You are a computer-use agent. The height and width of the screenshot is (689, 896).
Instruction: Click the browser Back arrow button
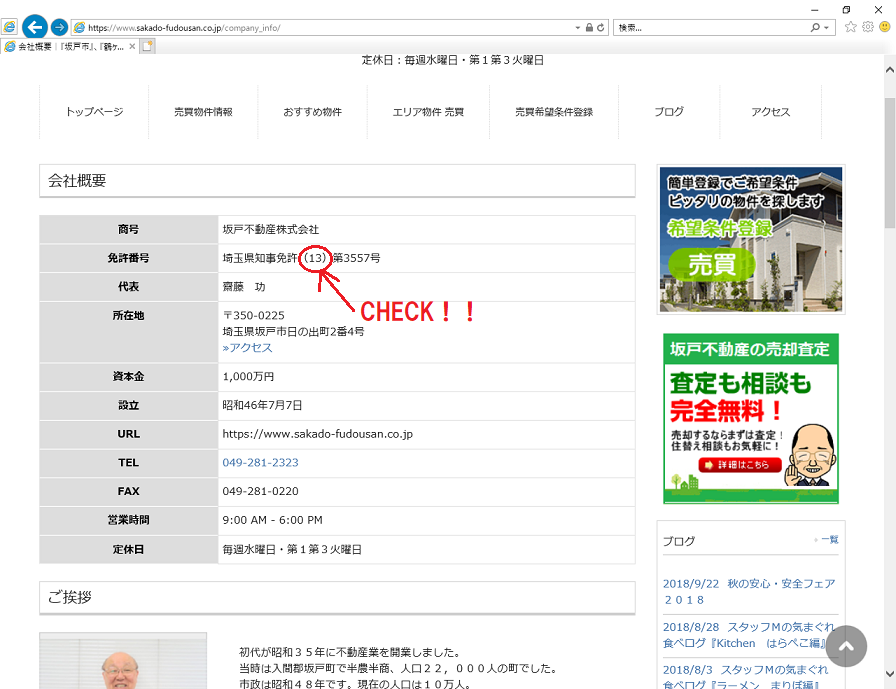35,27
